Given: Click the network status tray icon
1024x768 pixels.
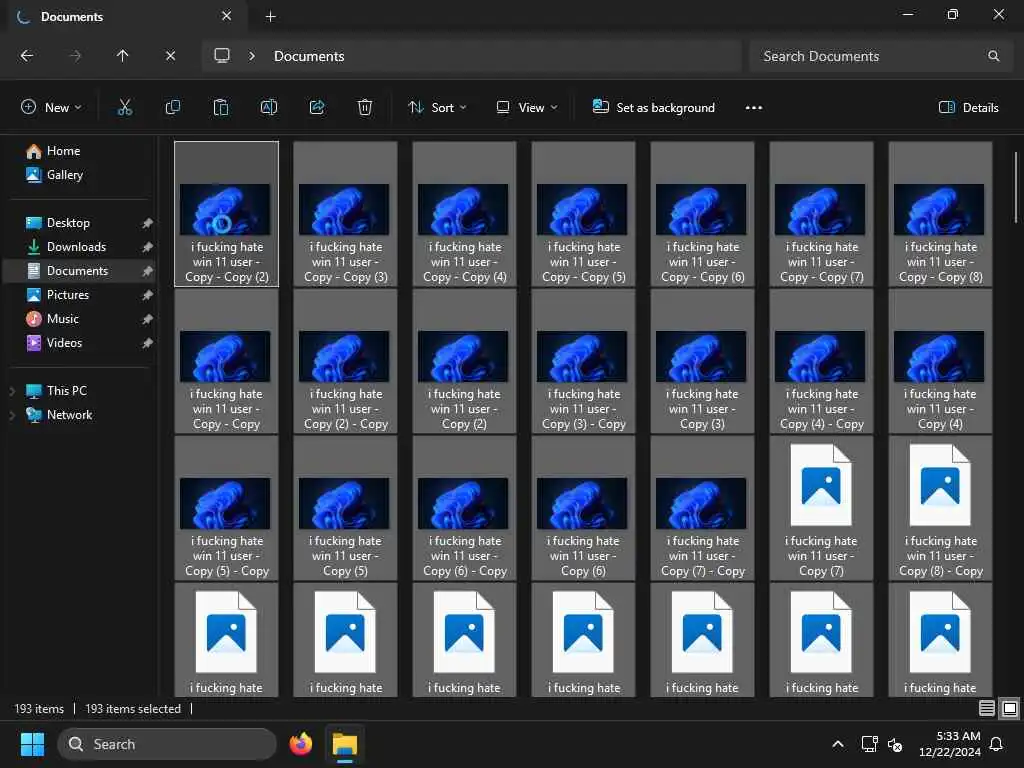Looking at the screenshot, I should (x=869, y=744).
